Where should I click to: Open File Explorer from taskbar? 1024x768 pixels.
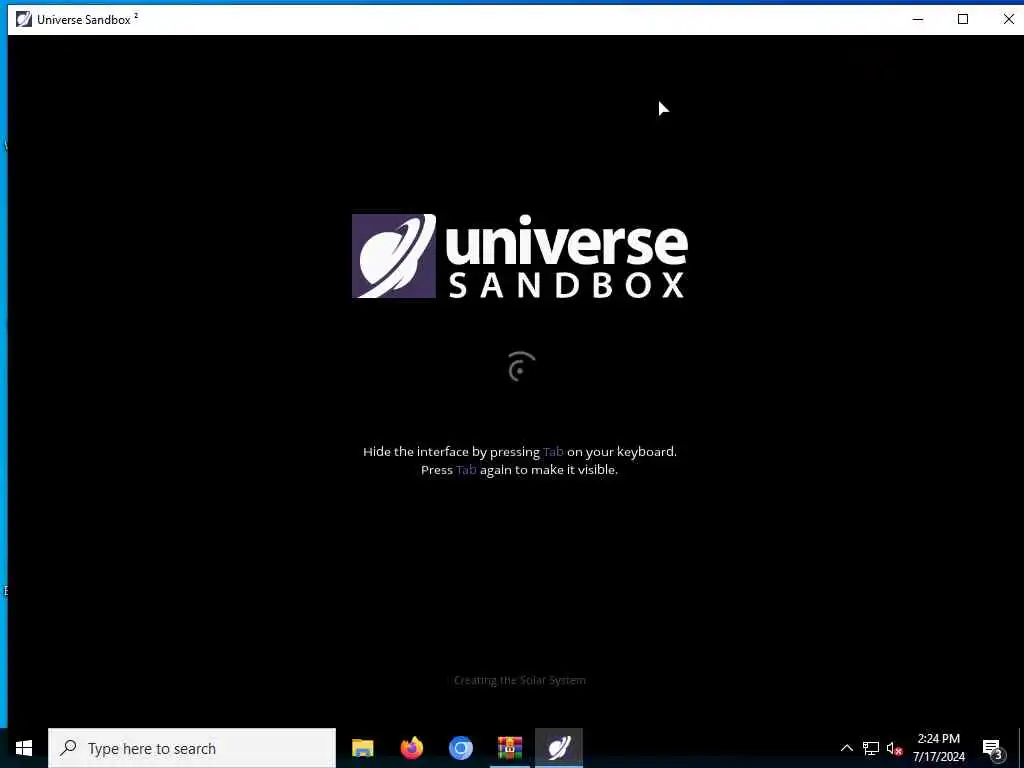(x=362, y=748)
